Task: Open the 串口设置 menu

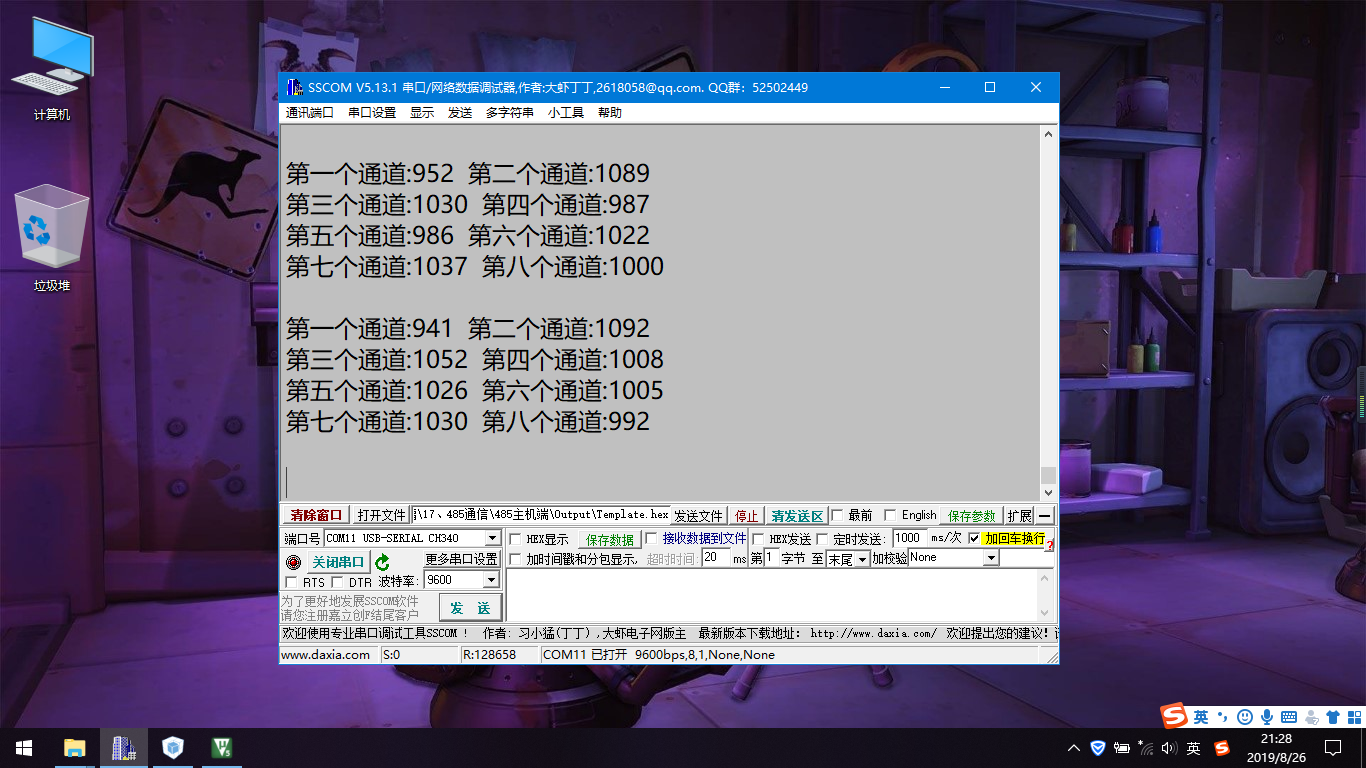Action: [370, 112]
